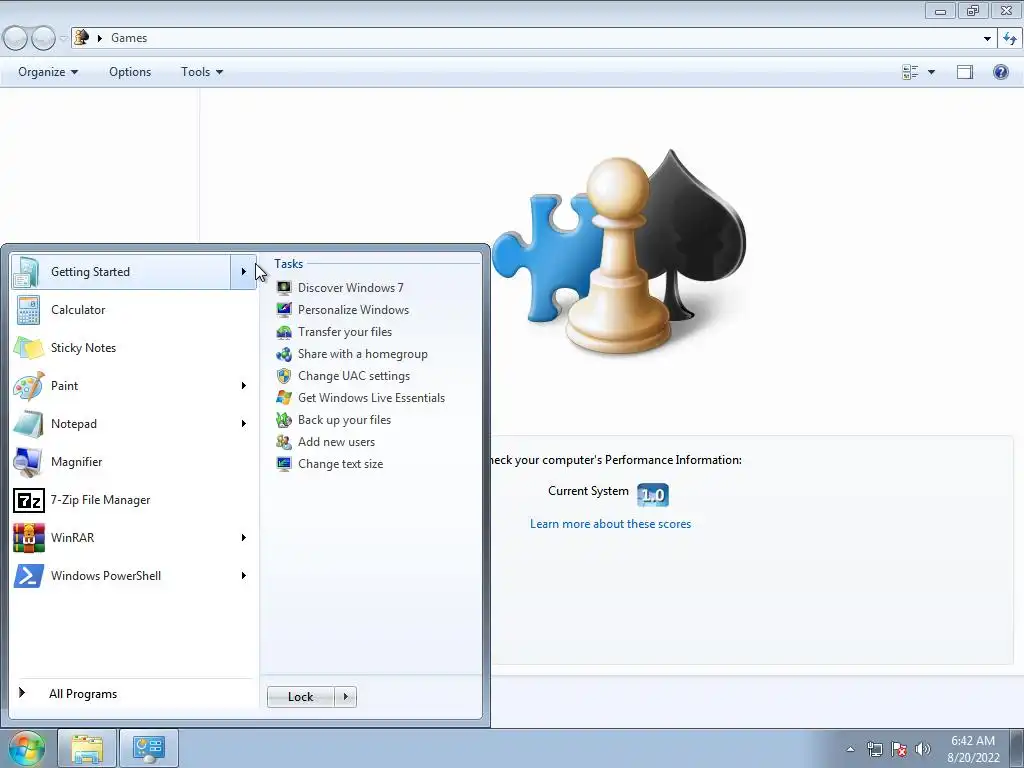
Task: Click the system score 1.0 badge
Action: [652, 495]
